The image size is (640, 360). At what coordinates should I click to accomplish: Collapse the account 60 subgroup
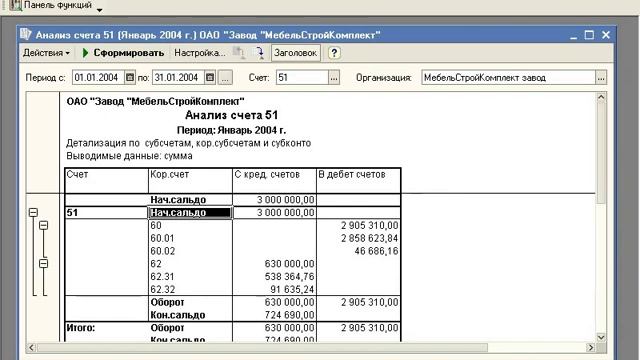click(44, 225)
